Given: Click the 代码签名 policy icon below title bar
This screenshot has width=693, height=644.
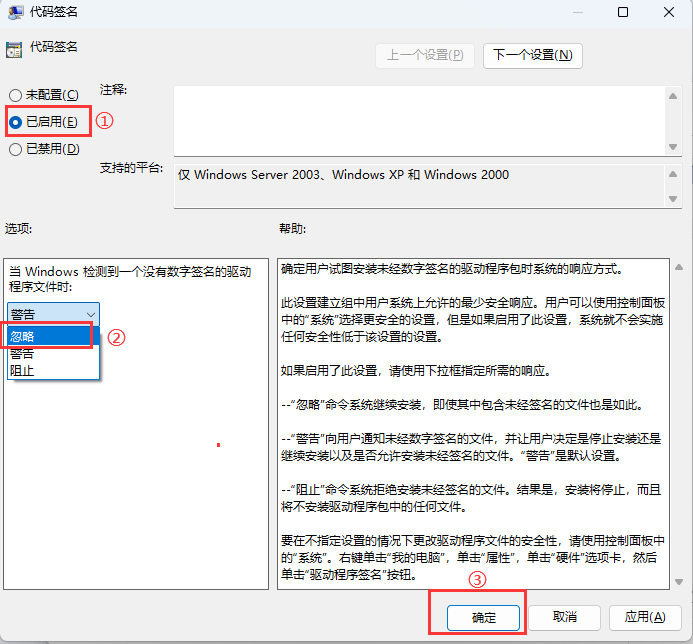Looking at the screenshot, I should click(13, 48).
